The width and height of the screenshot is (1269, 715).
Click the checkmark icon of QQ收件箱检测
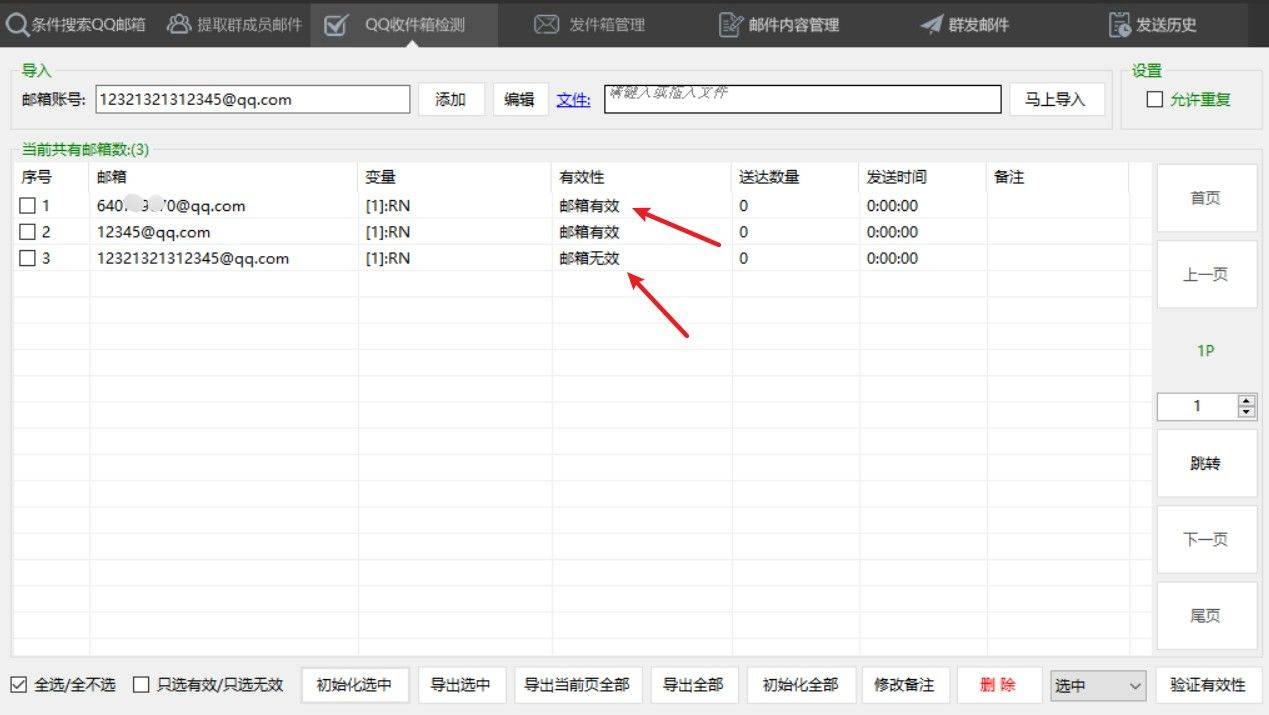(336, 25)
